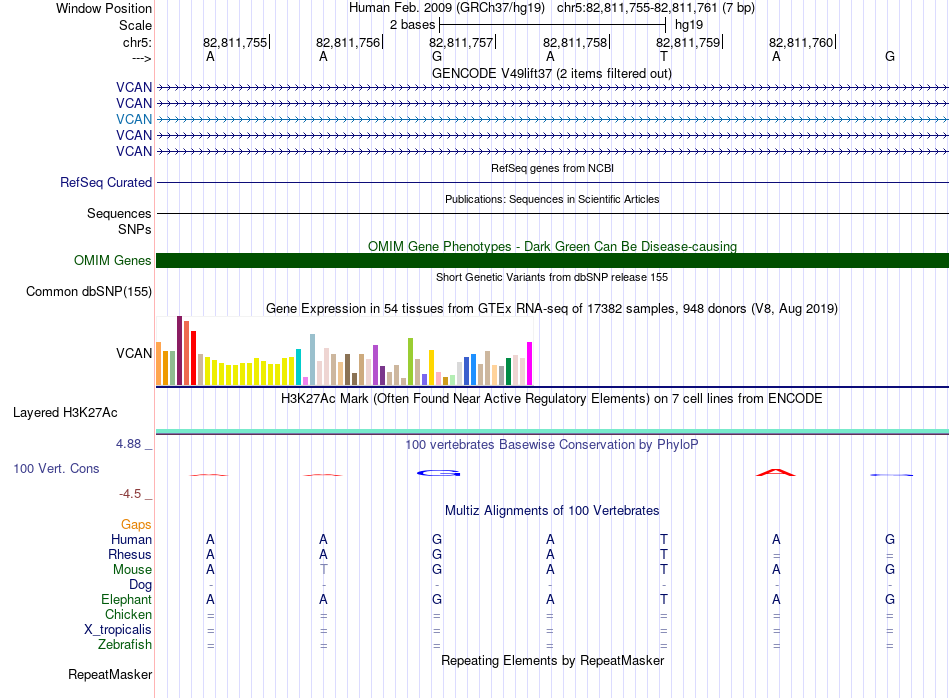Select the OMIM Genes track label
The height and width of the screenshot is (698, 950).
(113, 261)
